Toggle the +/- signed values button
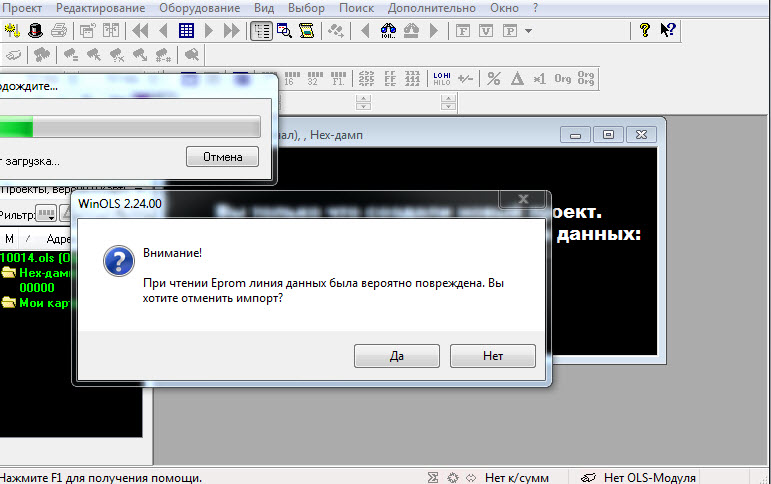Viewport: 771px width, 484px height. pyautogui.click(x=465, y=79)
